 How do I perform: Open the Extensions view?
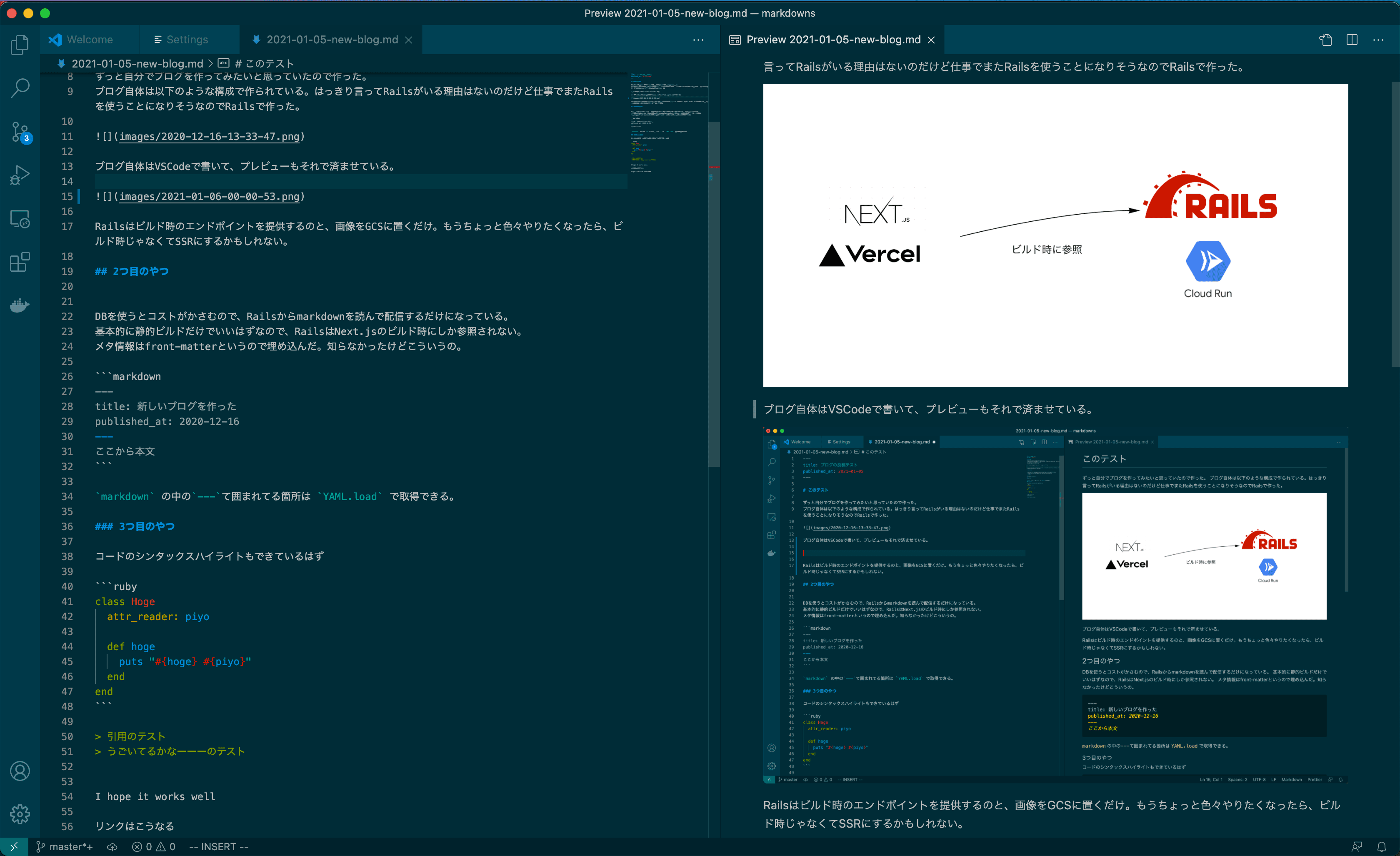20,262
